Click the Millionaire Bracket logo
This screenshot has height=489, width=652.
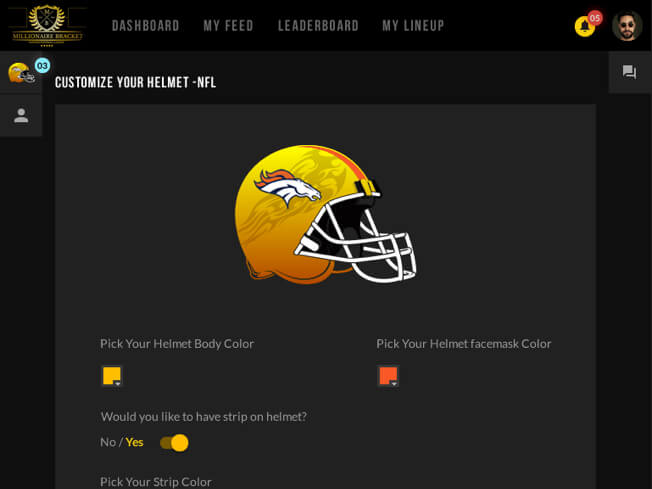pyautogui.click(x=47, y=25)
